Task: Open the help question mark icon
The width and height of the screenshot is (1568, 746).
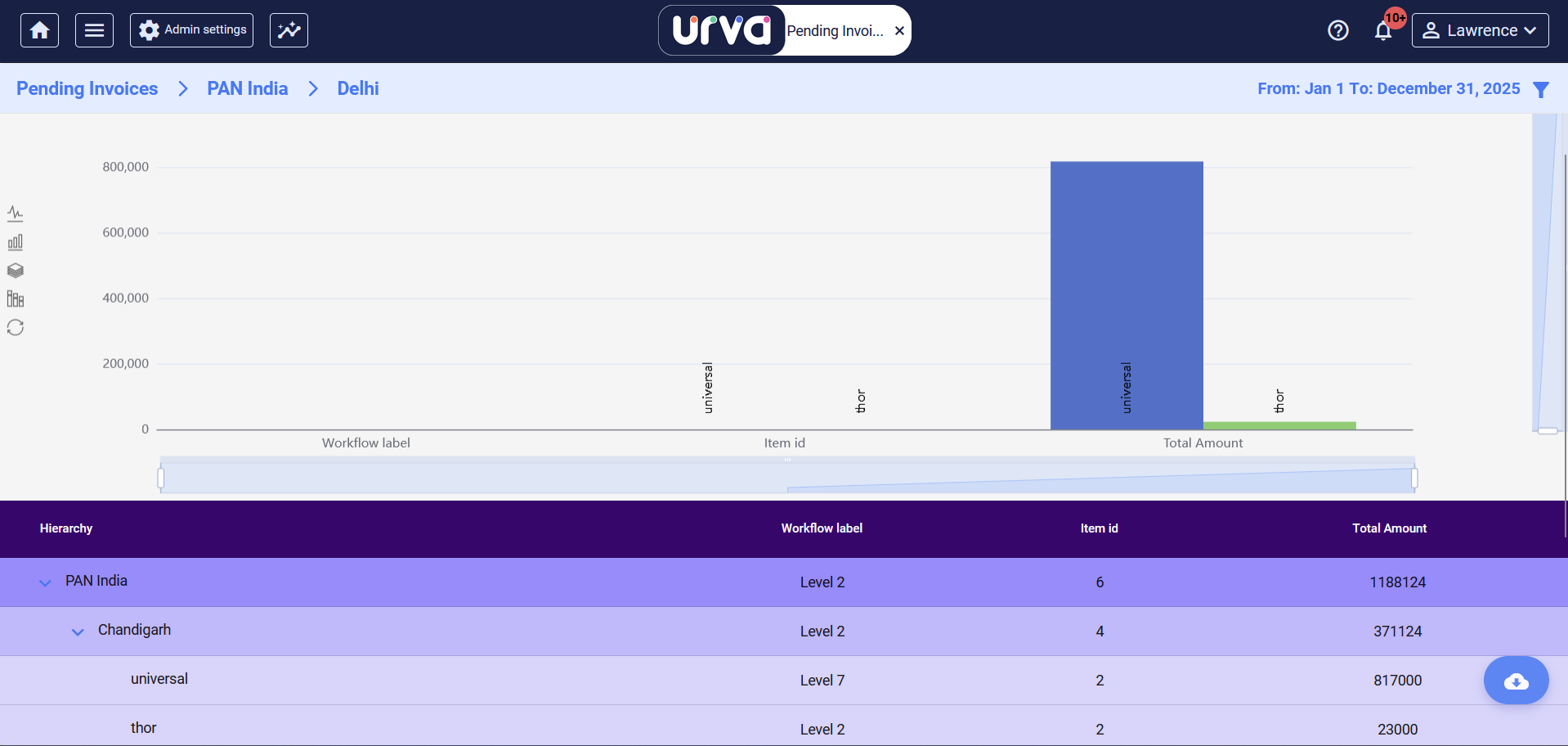Action: click(x=1337, y=30)
